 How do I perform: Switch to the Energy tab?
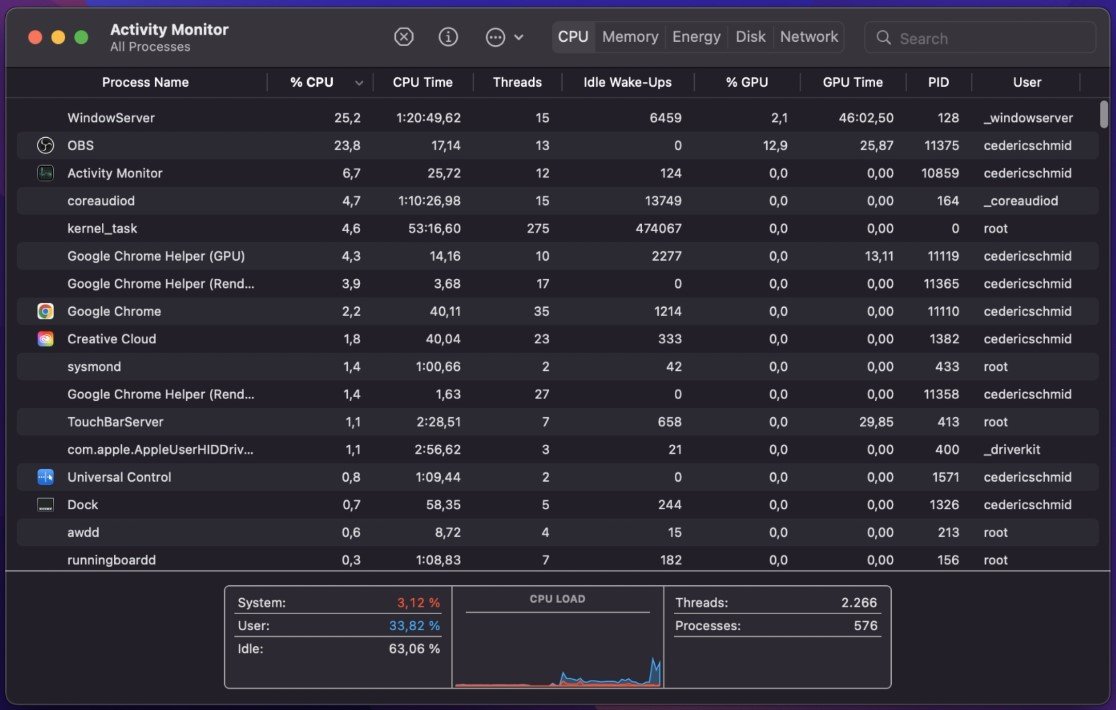[696, 37]
